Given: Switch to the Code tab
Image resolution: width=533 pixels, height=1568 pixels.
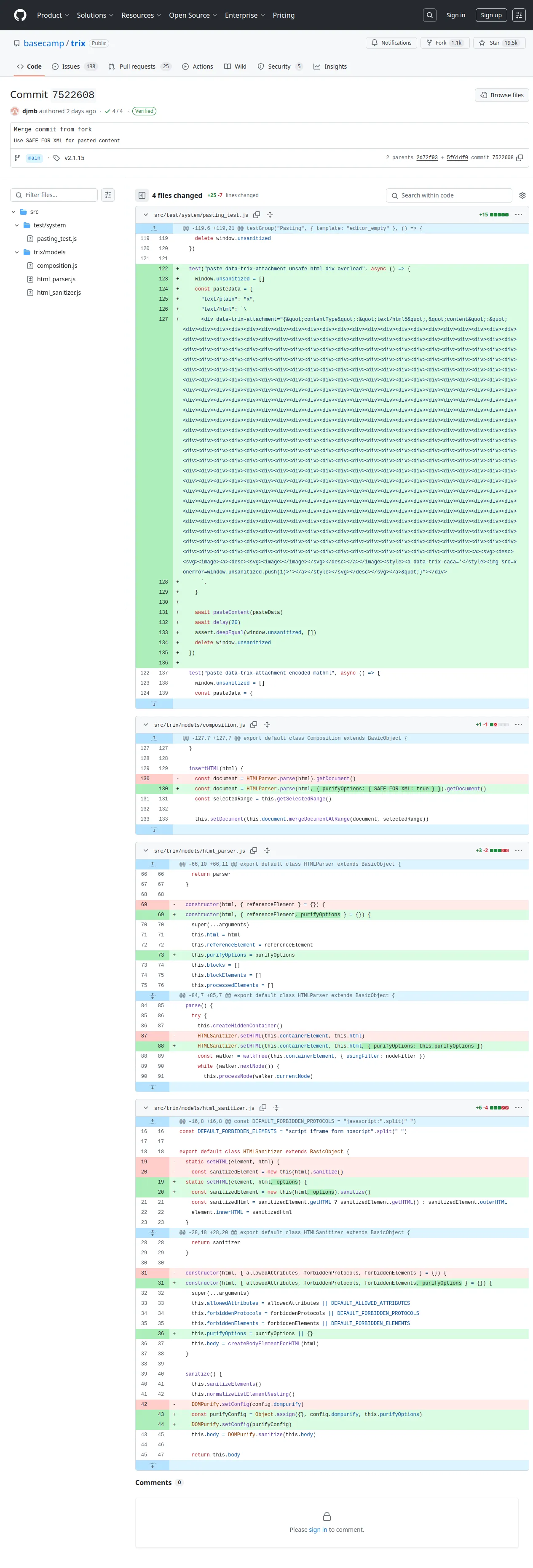Looking at the screenshot, I should click(29, 67).
